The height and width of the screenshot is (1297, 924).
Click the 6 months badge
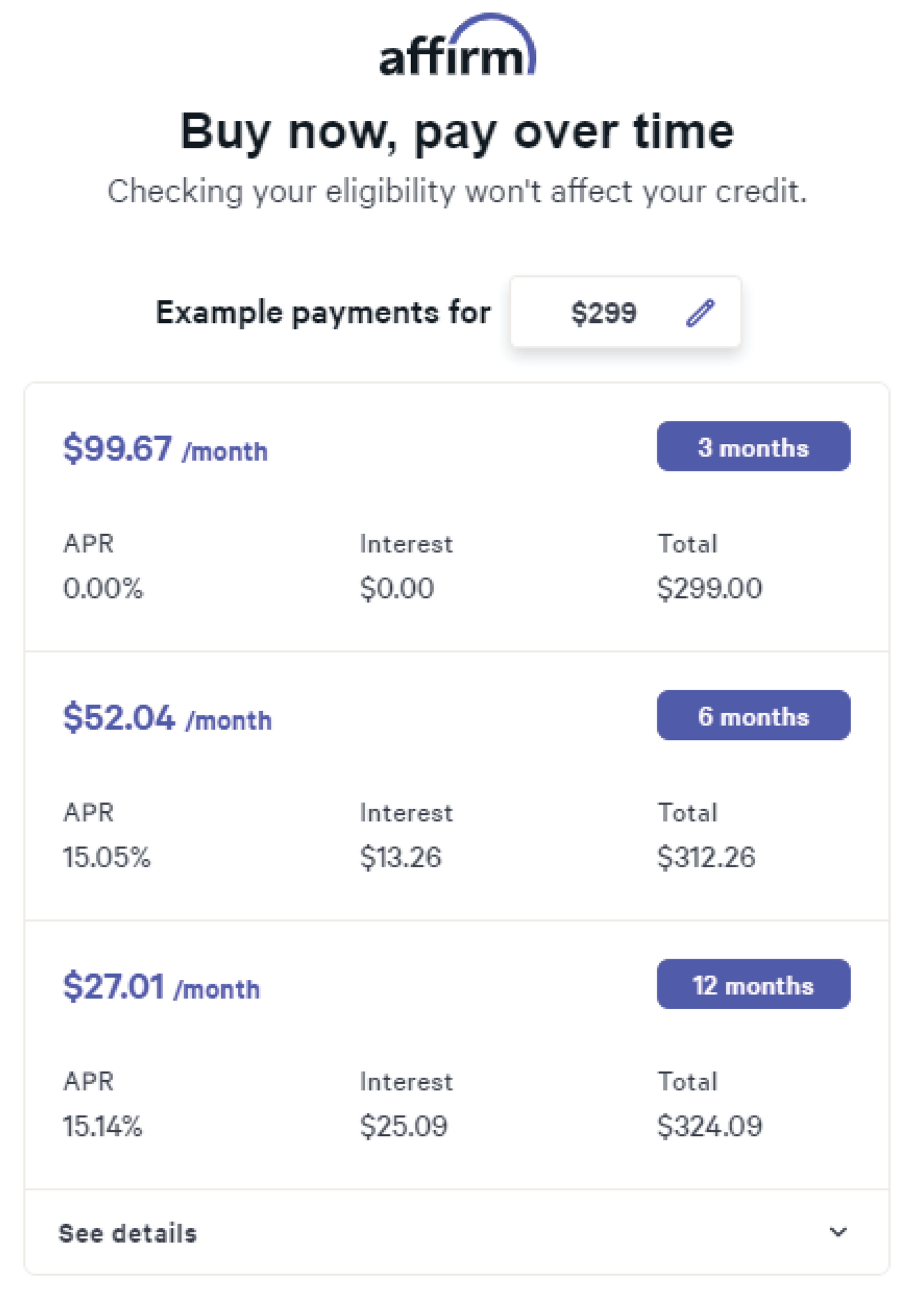(x=753, y=716)
